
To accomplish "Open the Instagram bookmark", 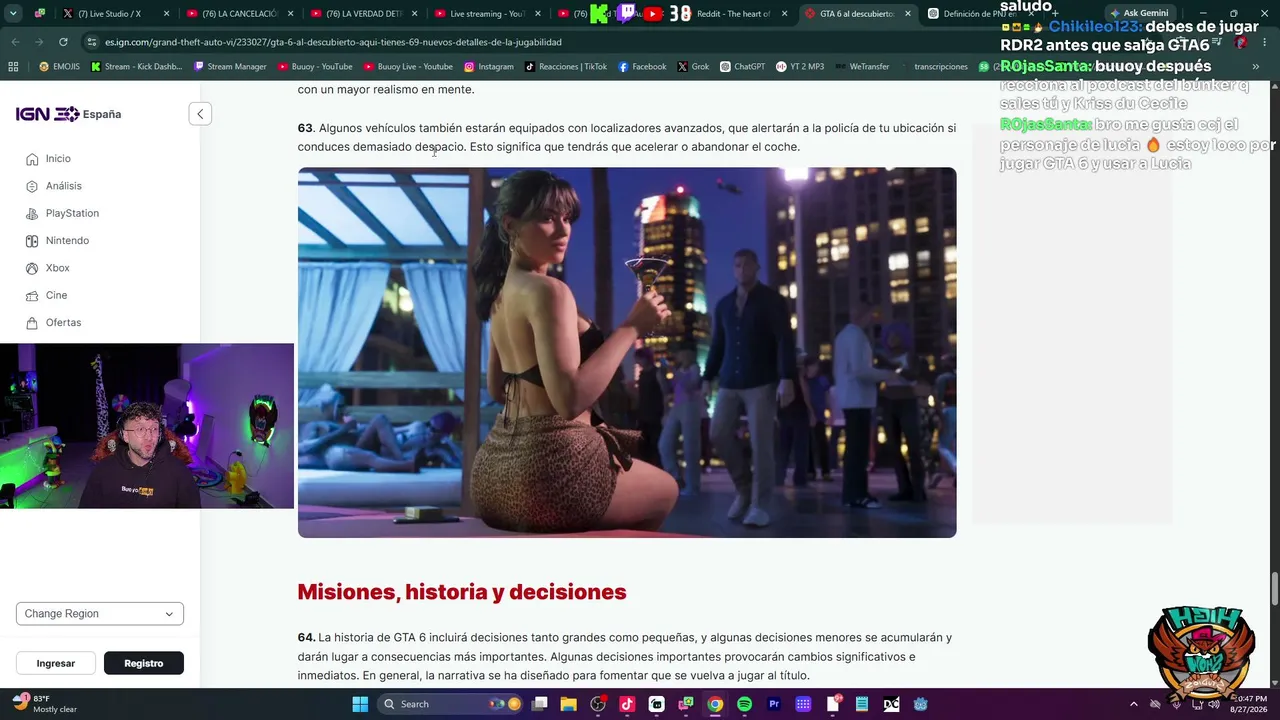I will (489, 67).
